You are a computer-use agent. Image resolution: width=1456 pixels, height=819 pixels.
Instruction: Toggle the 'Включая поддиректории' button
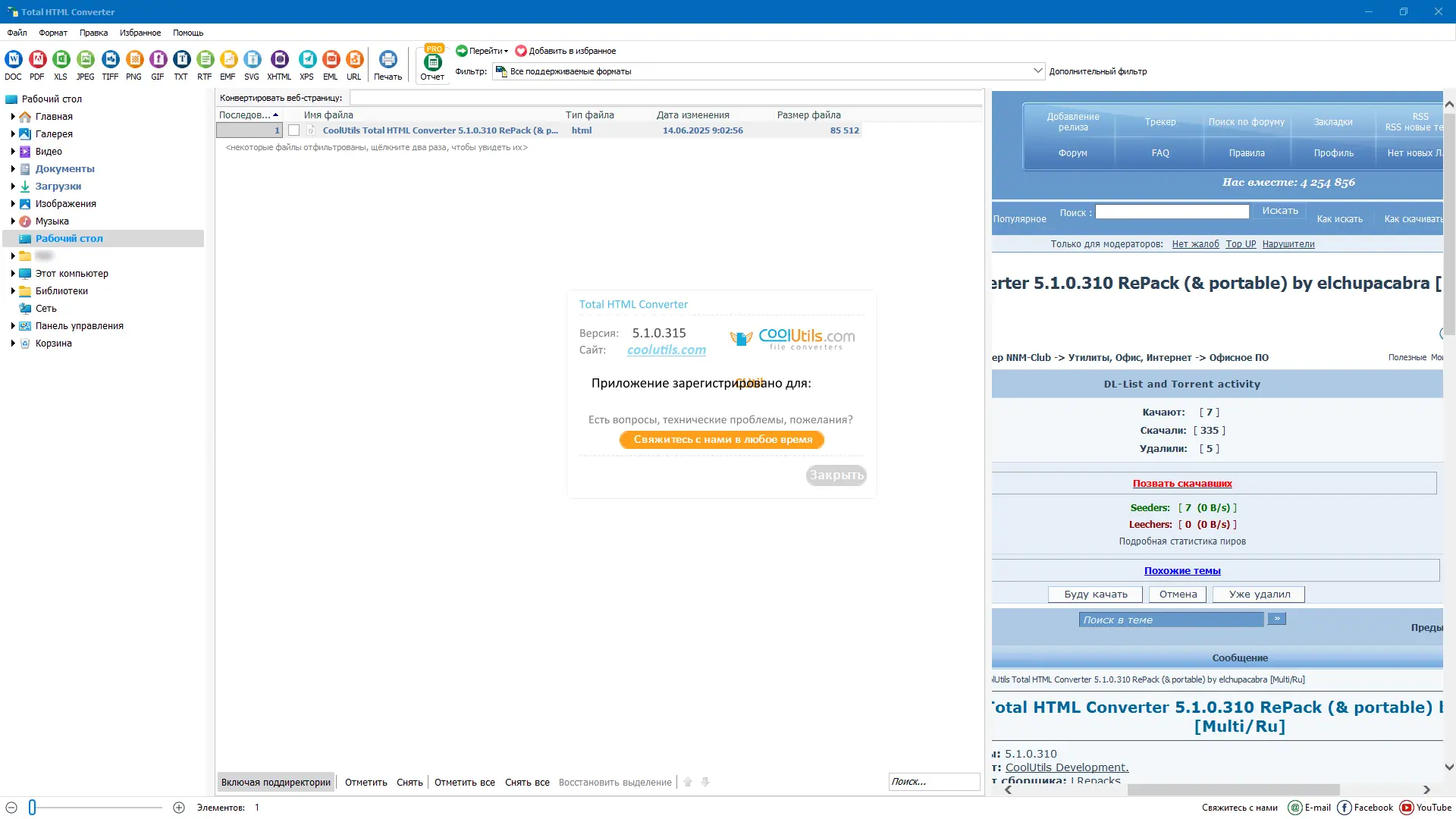[276, 782]
